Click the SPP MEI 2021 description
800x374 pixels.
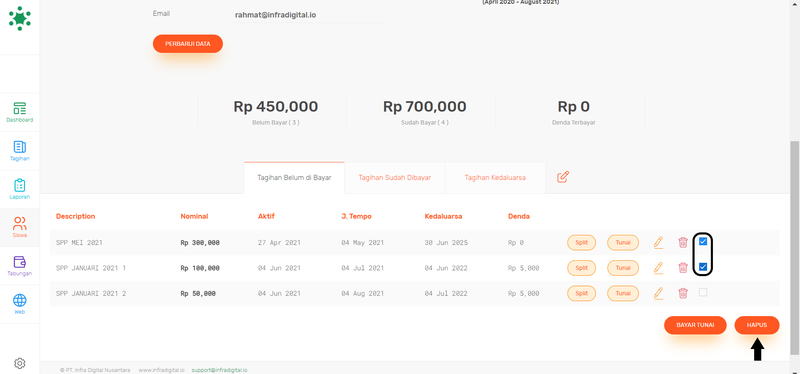(x=79, y=243)
